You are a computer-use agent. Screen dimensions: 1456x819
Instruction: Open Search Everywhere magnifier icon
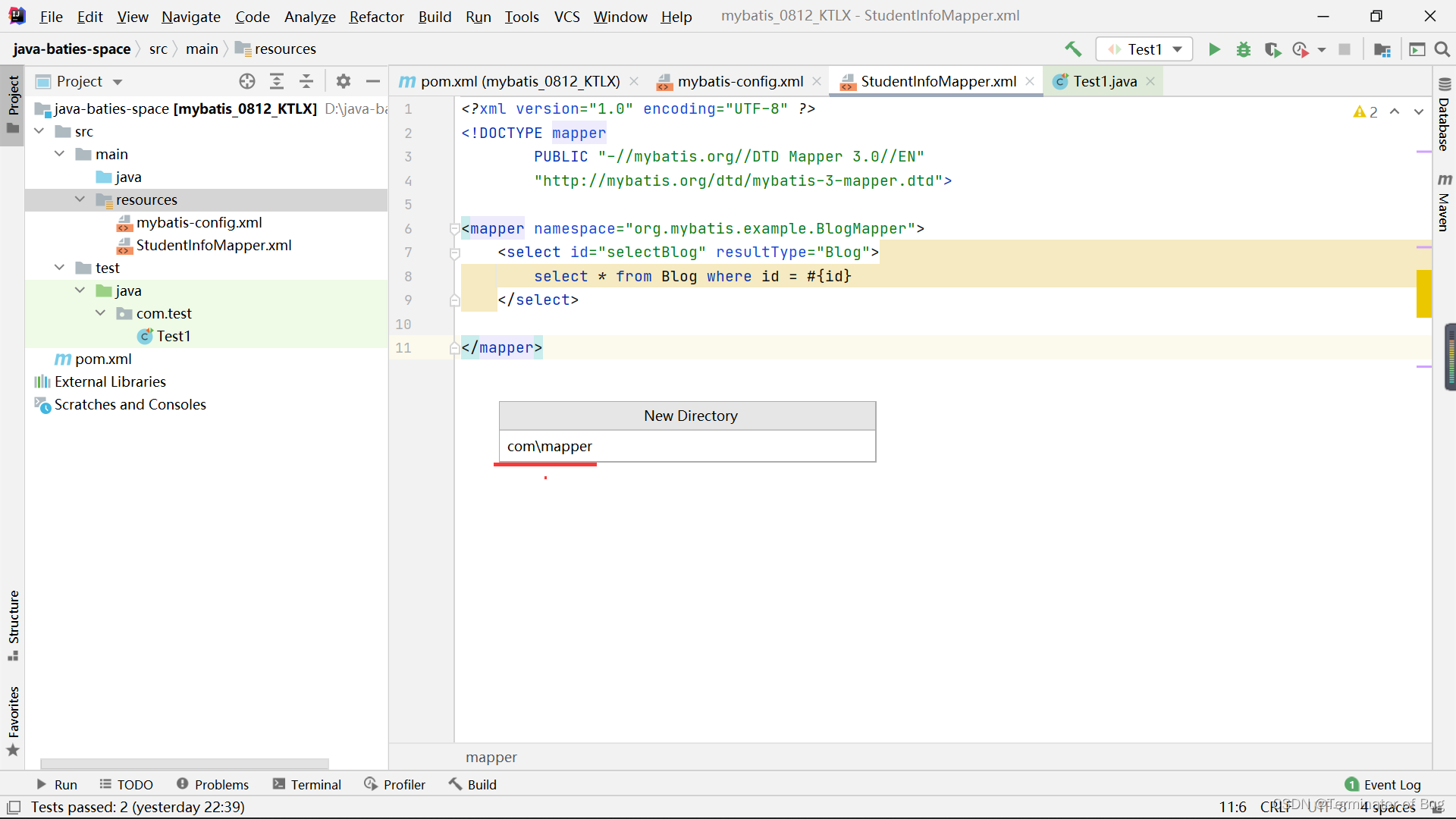tap(1442, 49)
